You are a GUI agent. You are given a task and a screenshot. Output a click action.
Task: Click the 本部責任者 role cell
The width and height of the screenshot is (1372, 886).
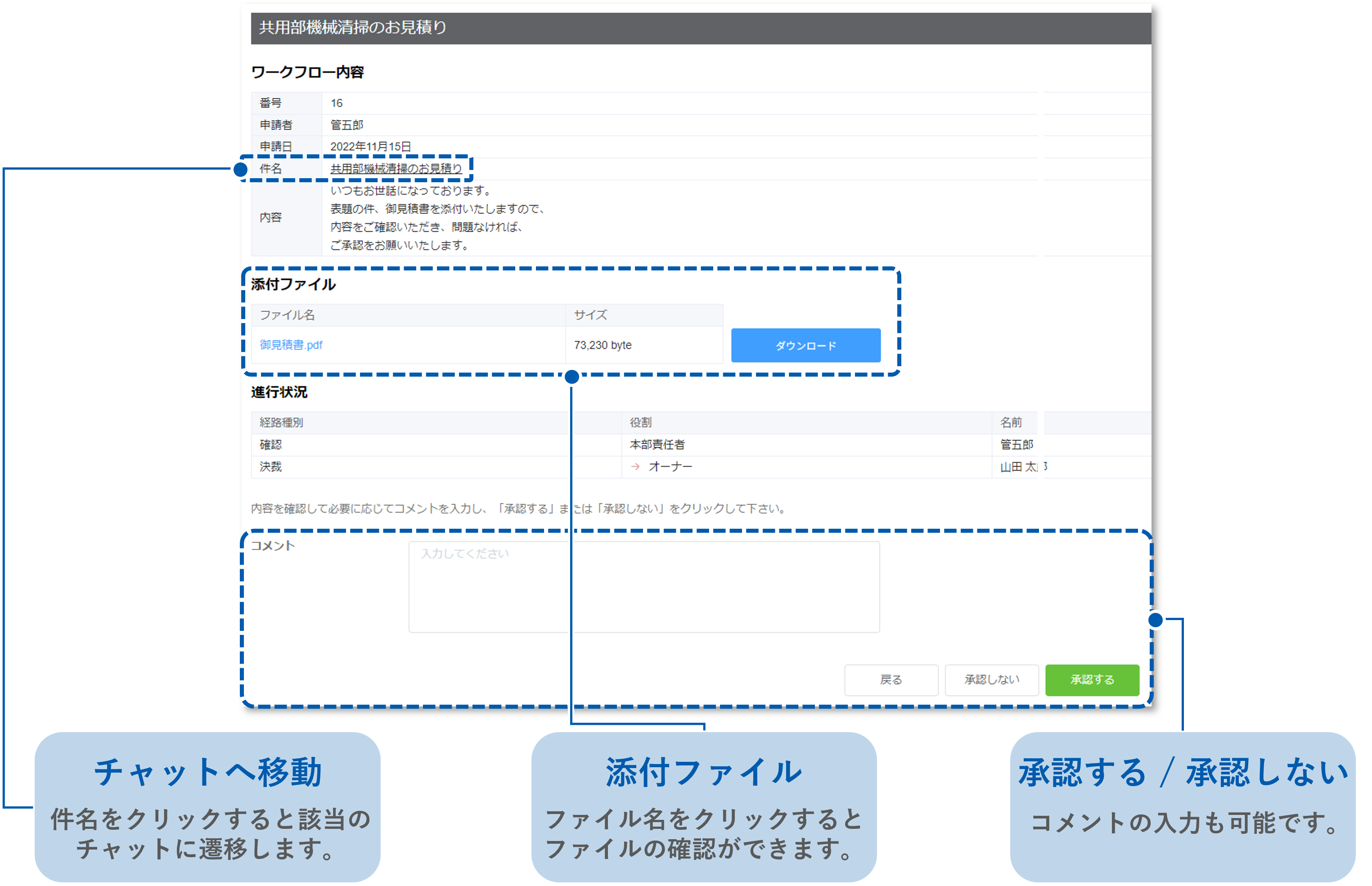pyautogui.click(x=657, y=445)
